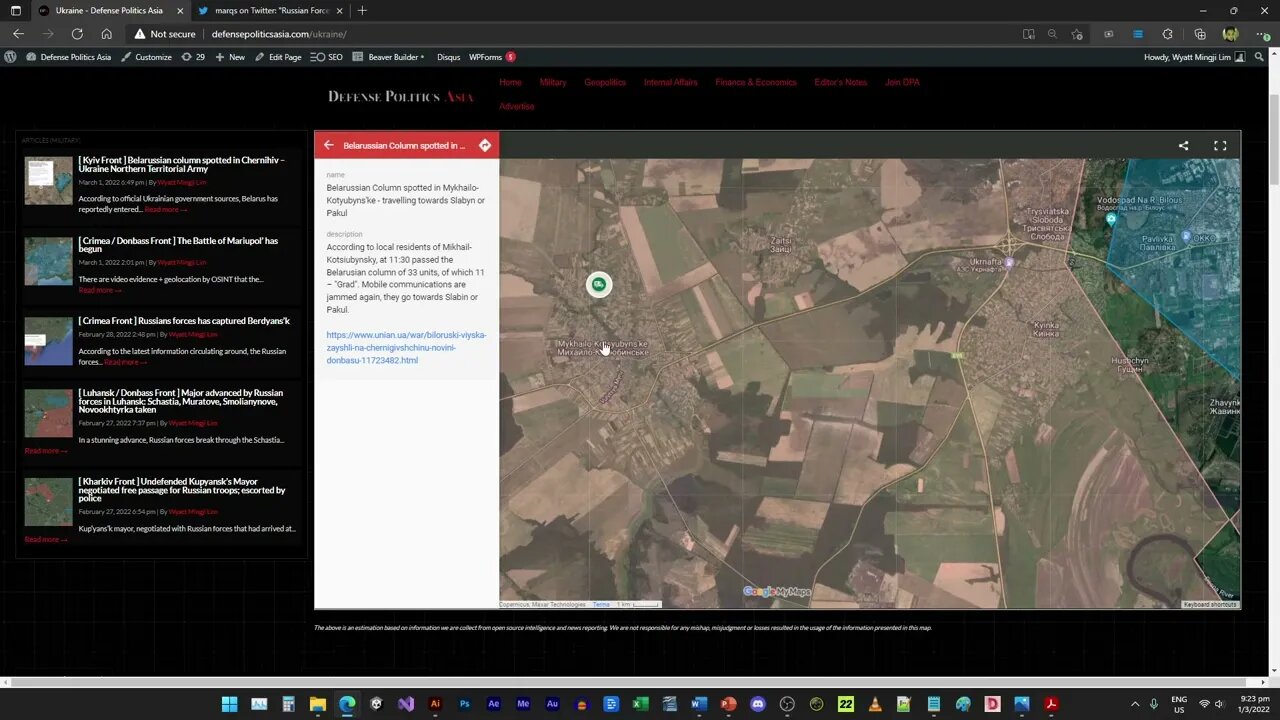This screenshot has height=720, width=1280.
Task: Open the Join DPA menu item
Action: pos(902,82)
